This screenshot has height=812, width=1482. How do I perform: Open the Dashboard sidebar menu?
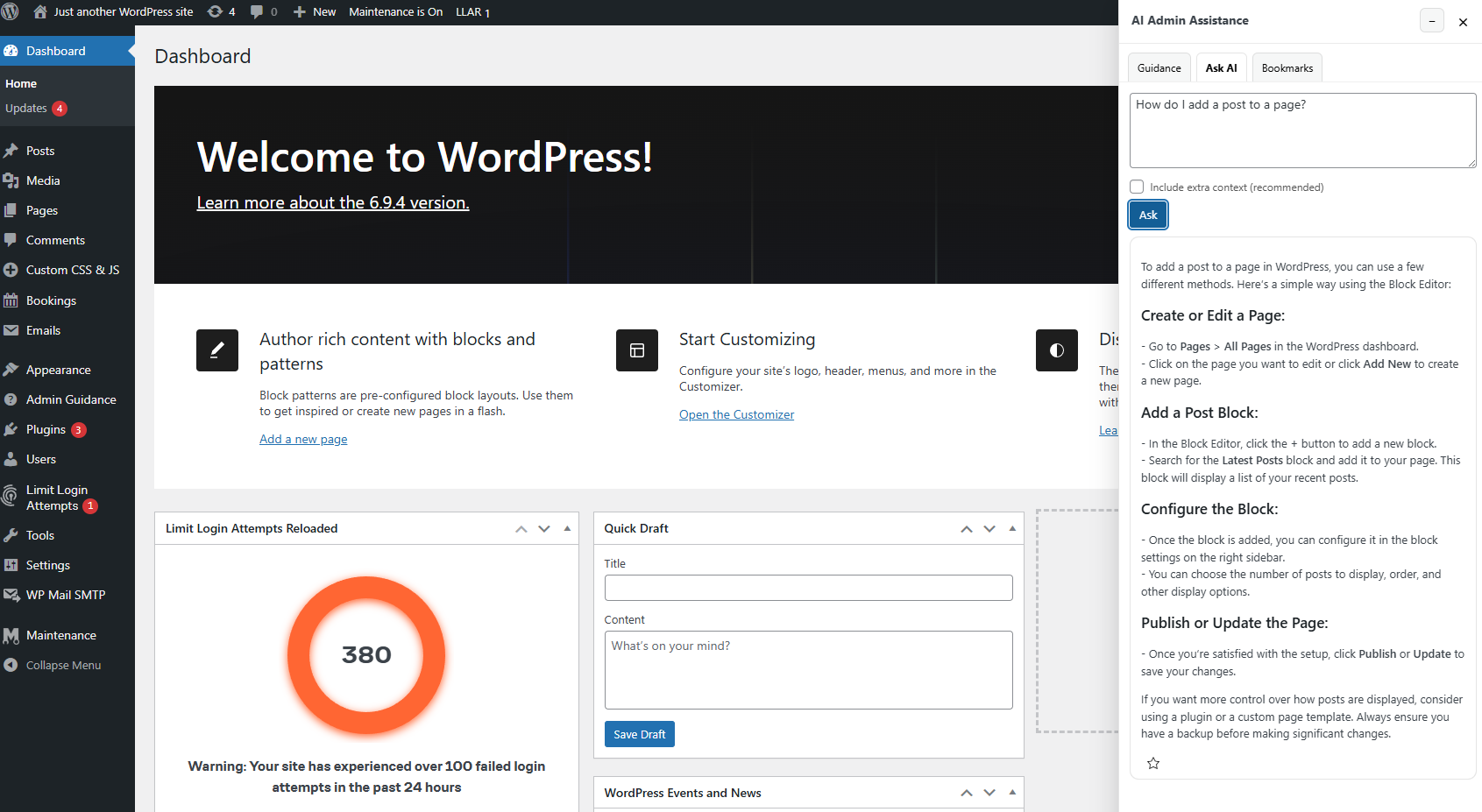67,51
